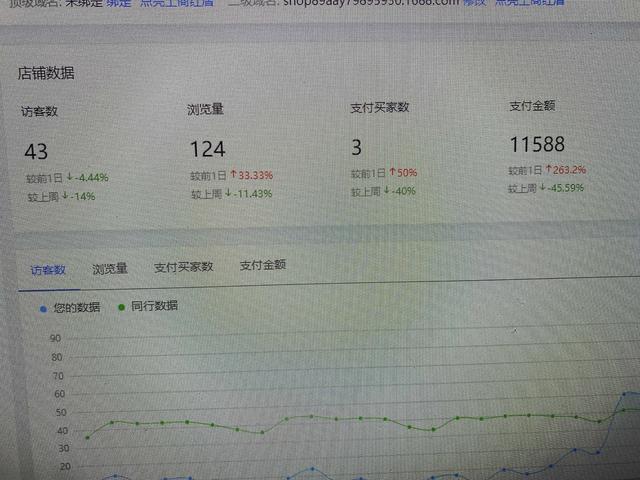Screen dimensions: 640x480
Task: Click the 支付金额 metric label above 11588
Action: (x=532, y=106)
